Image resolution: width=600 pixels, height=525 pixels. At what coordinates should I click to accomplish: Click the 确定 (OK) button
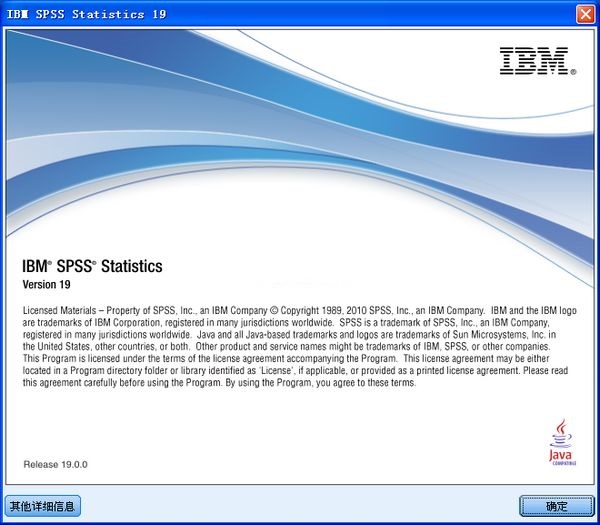click(556, 506)
